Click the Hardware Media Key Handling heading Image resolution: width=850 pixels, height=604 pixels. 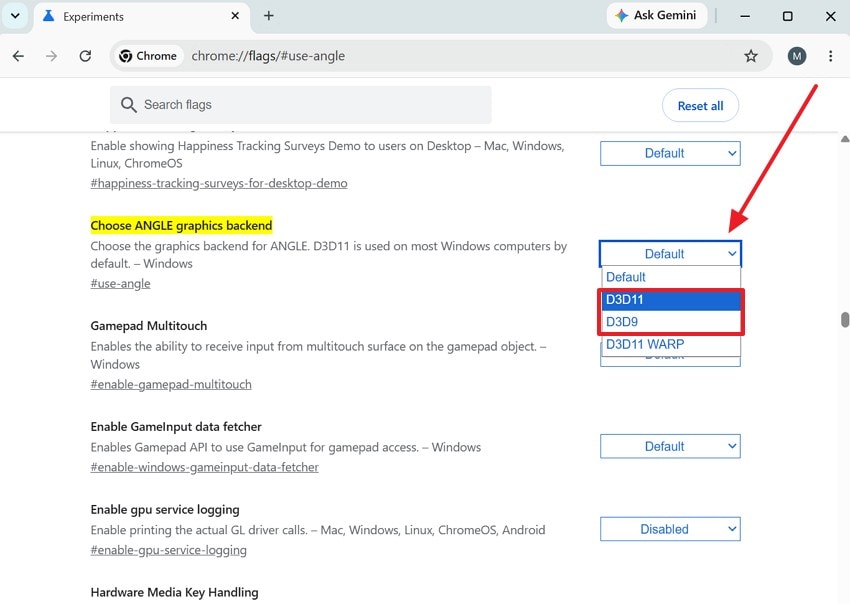174,593
